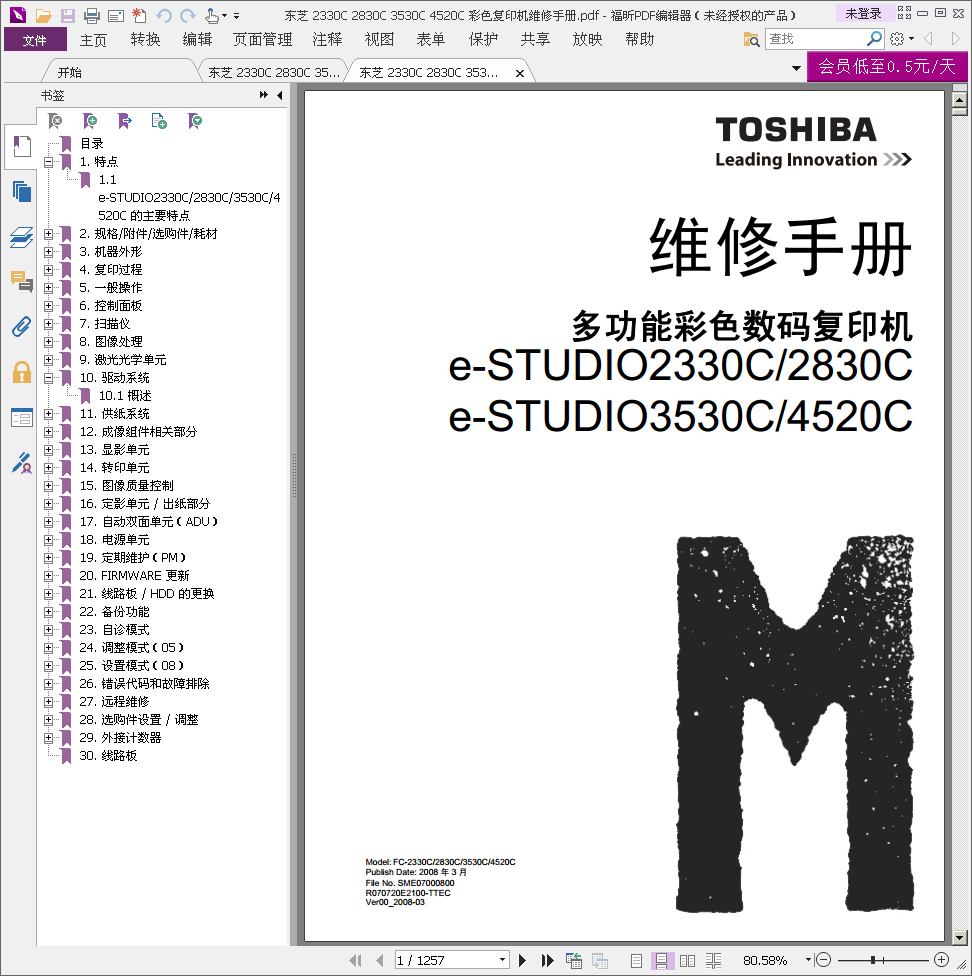Collapse '10. 驱动系统' bookmark node
Image resolution: width=972 pixels, height=976 pixels.
[49, 378]
